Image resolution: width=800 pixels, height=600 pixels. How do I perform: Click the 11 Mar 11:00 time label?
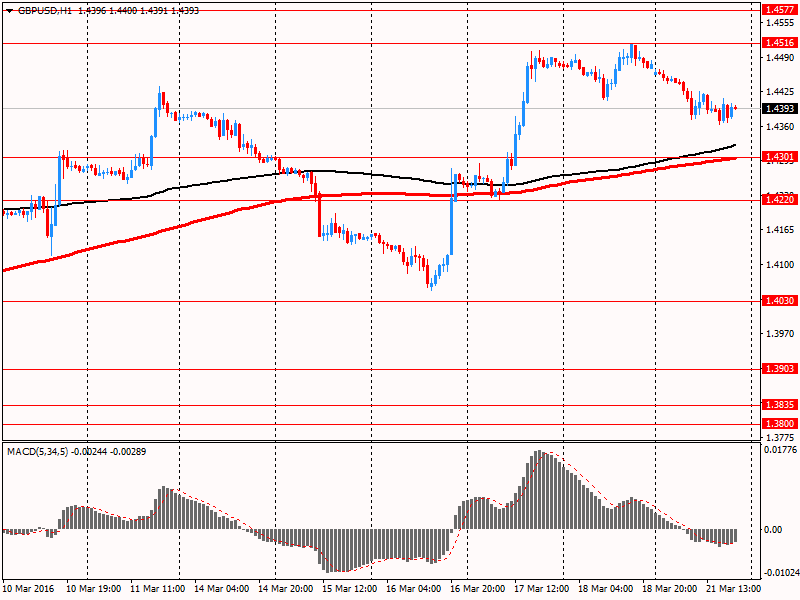158,589
